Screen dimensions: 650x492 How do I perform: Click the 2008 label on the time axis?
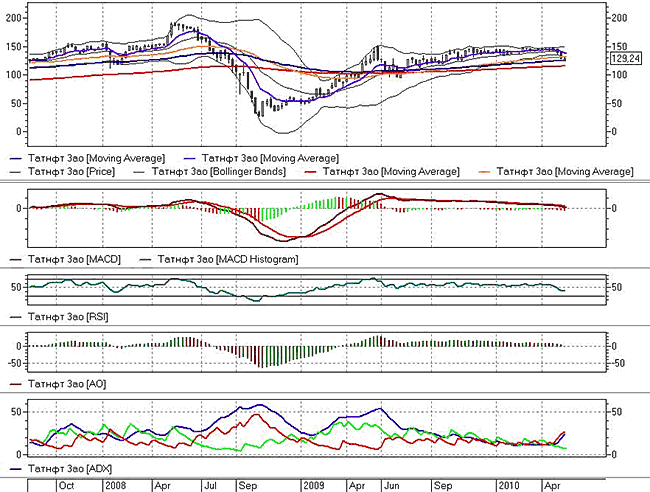115,486
